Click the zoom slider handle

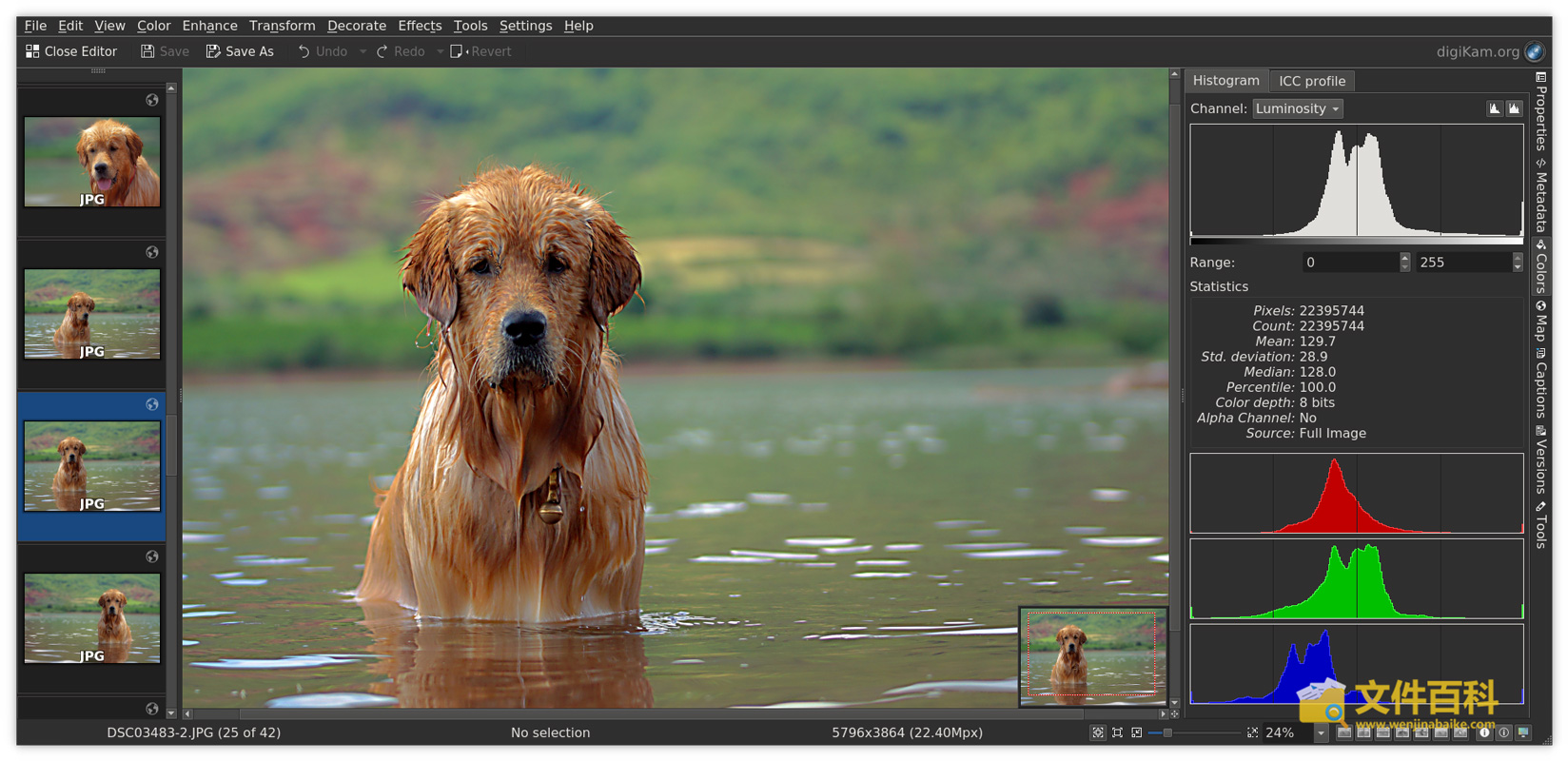[x=1167, y=732]
